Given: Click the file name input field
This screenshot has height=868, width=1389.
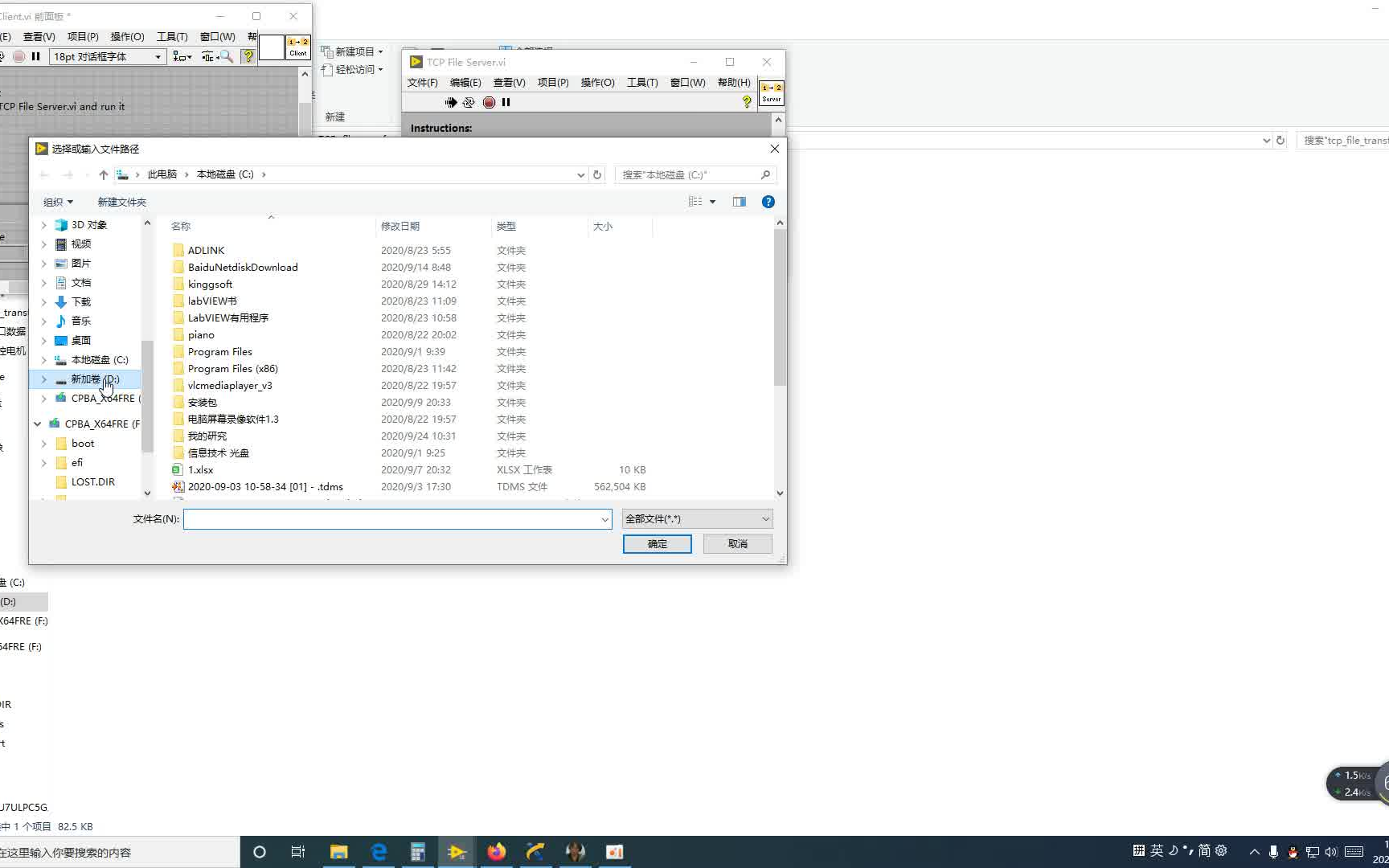Looking at the screenshot, I should (391, 519).
